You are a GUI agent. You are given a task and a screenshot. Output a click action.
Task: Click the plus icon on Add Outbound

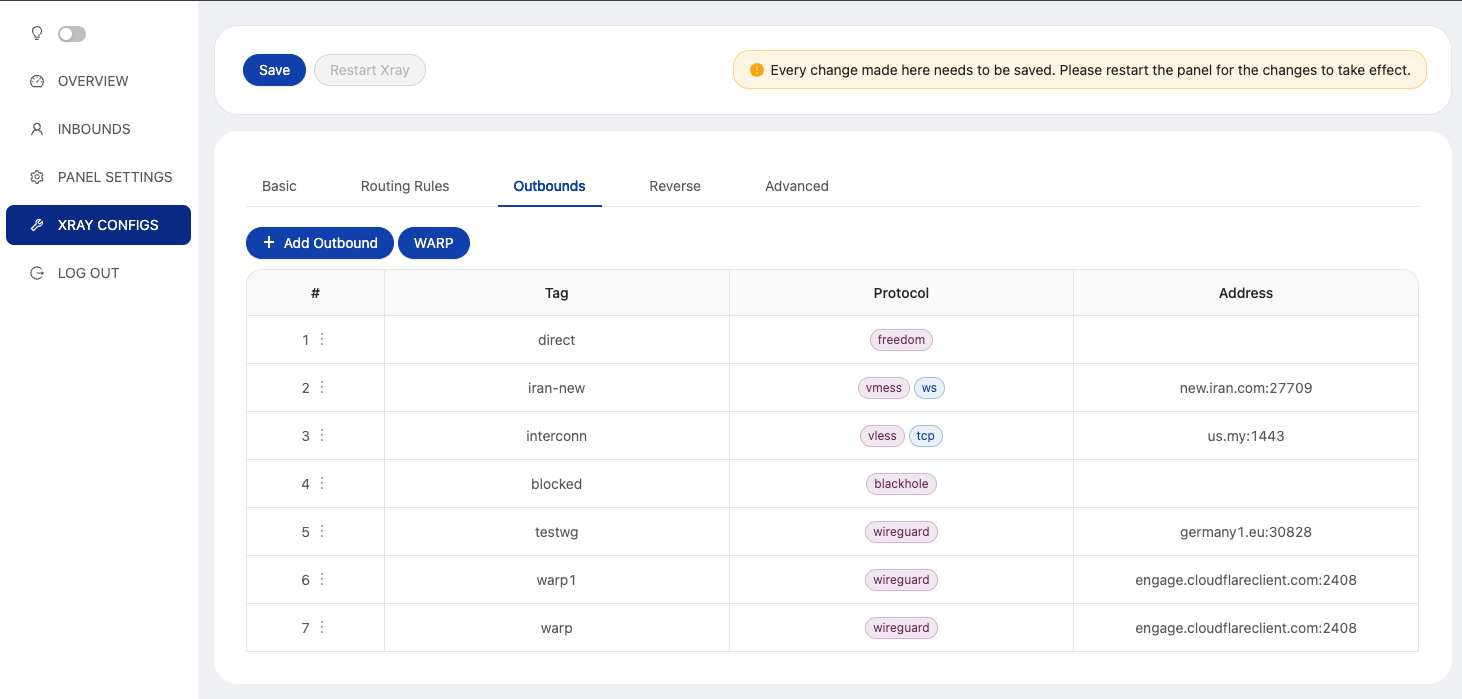click(x=268, y=243)
